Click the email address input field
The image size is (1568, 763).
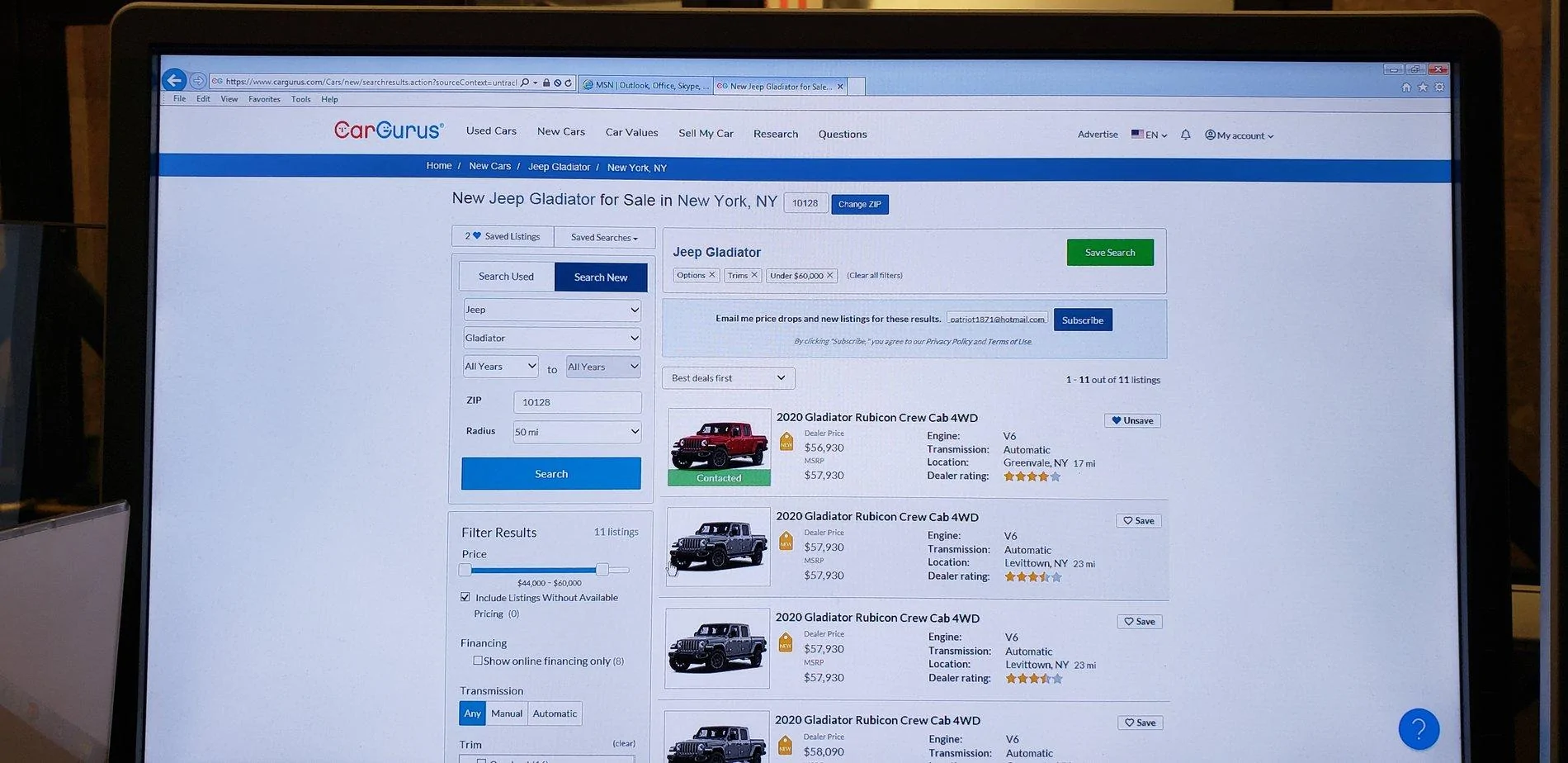997,319
